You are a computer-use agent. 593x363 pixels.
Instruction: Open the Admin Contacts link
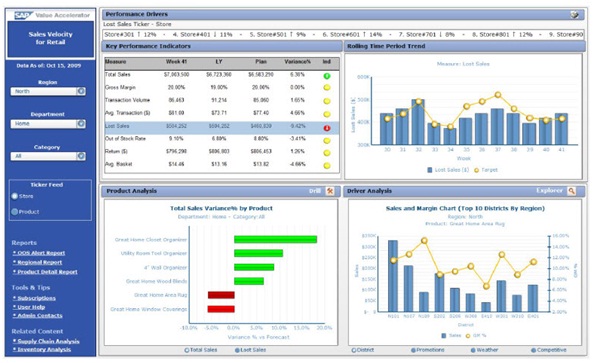click(x=38, y=315)
